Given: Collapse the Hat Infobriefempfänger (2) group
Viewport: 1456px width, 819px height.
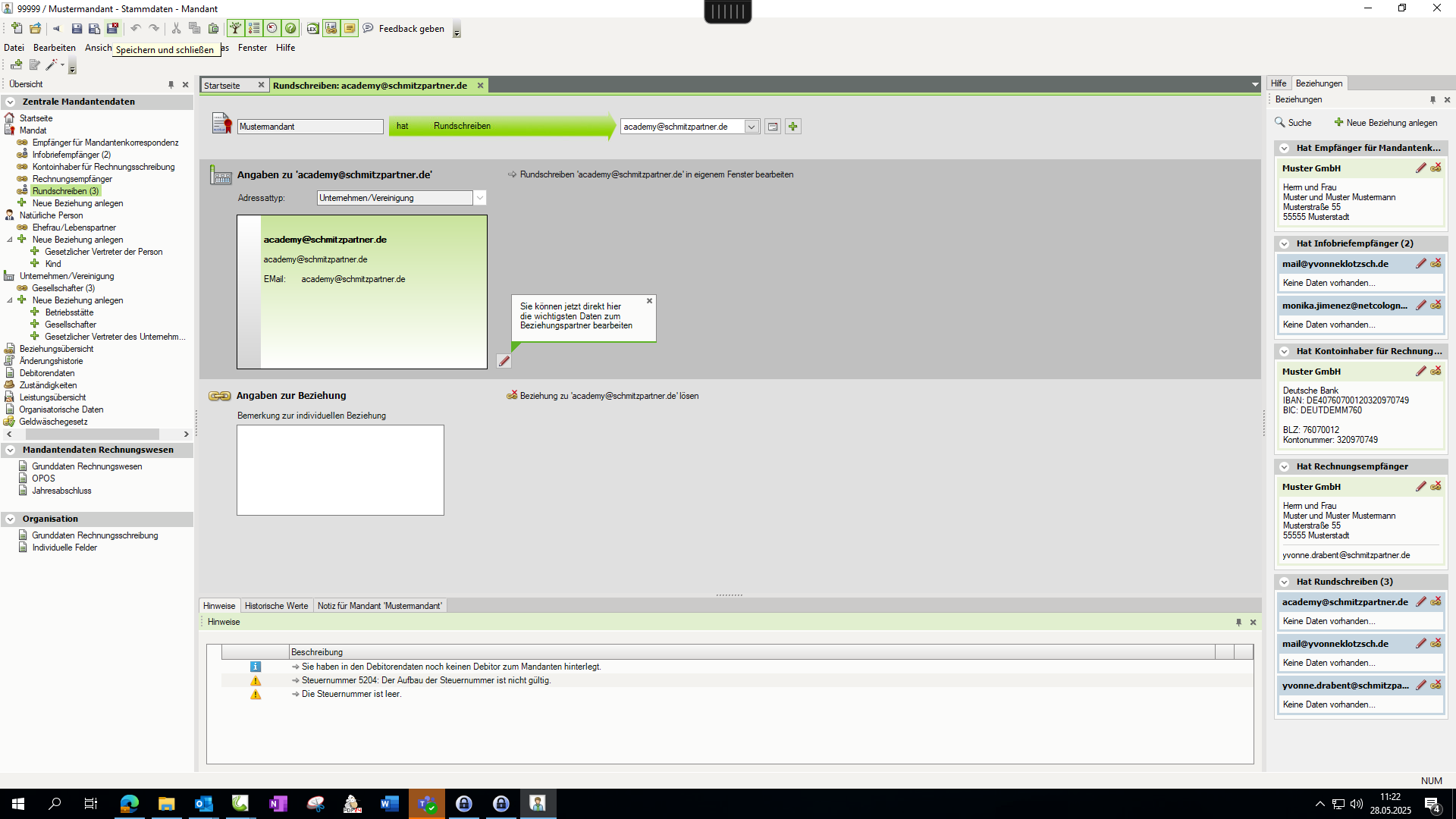Looking at the screenshot, I should (1285, 244).
